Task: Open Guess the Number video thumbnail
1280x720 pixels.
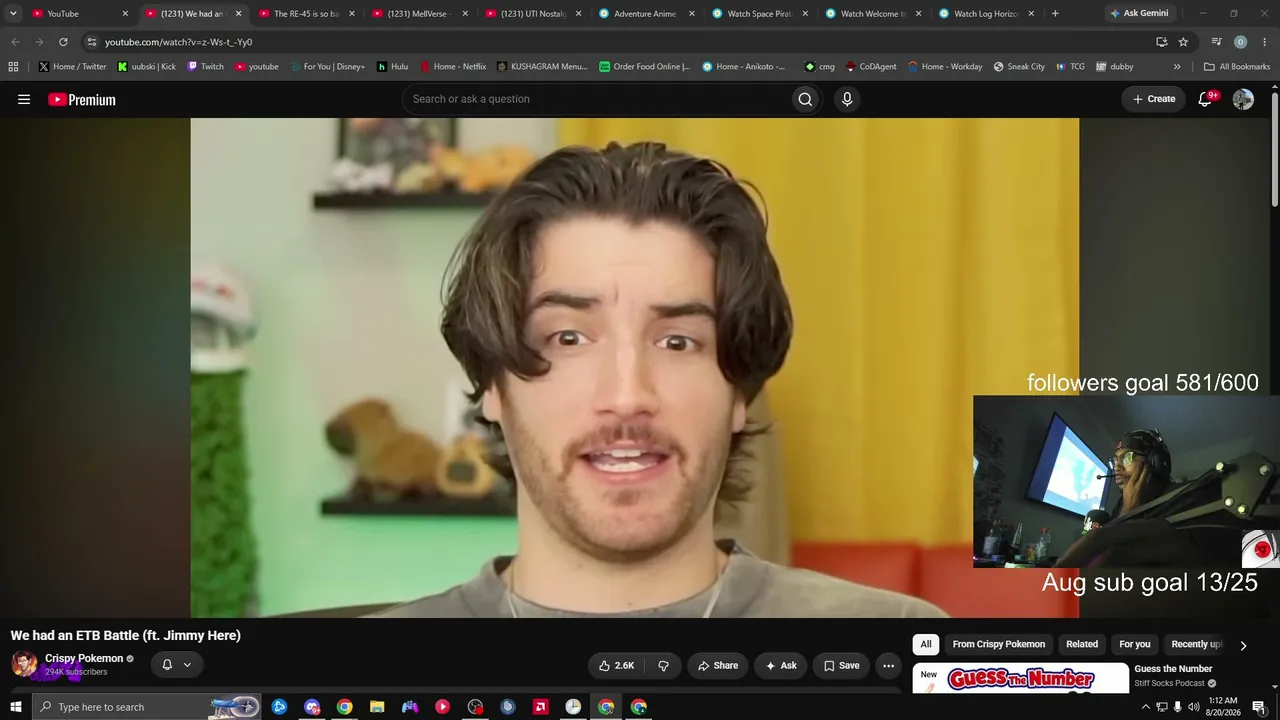Action: 1021,678
